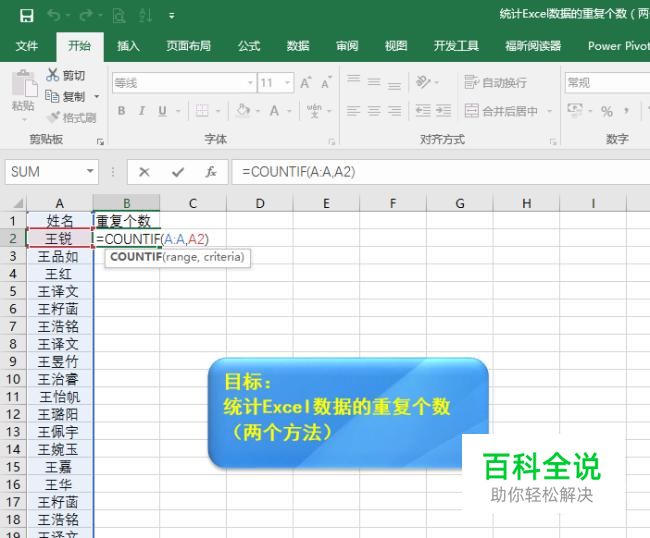This screenshot has height=538, width=650.
Task: Click the center align icon
Action: [374, 111]
